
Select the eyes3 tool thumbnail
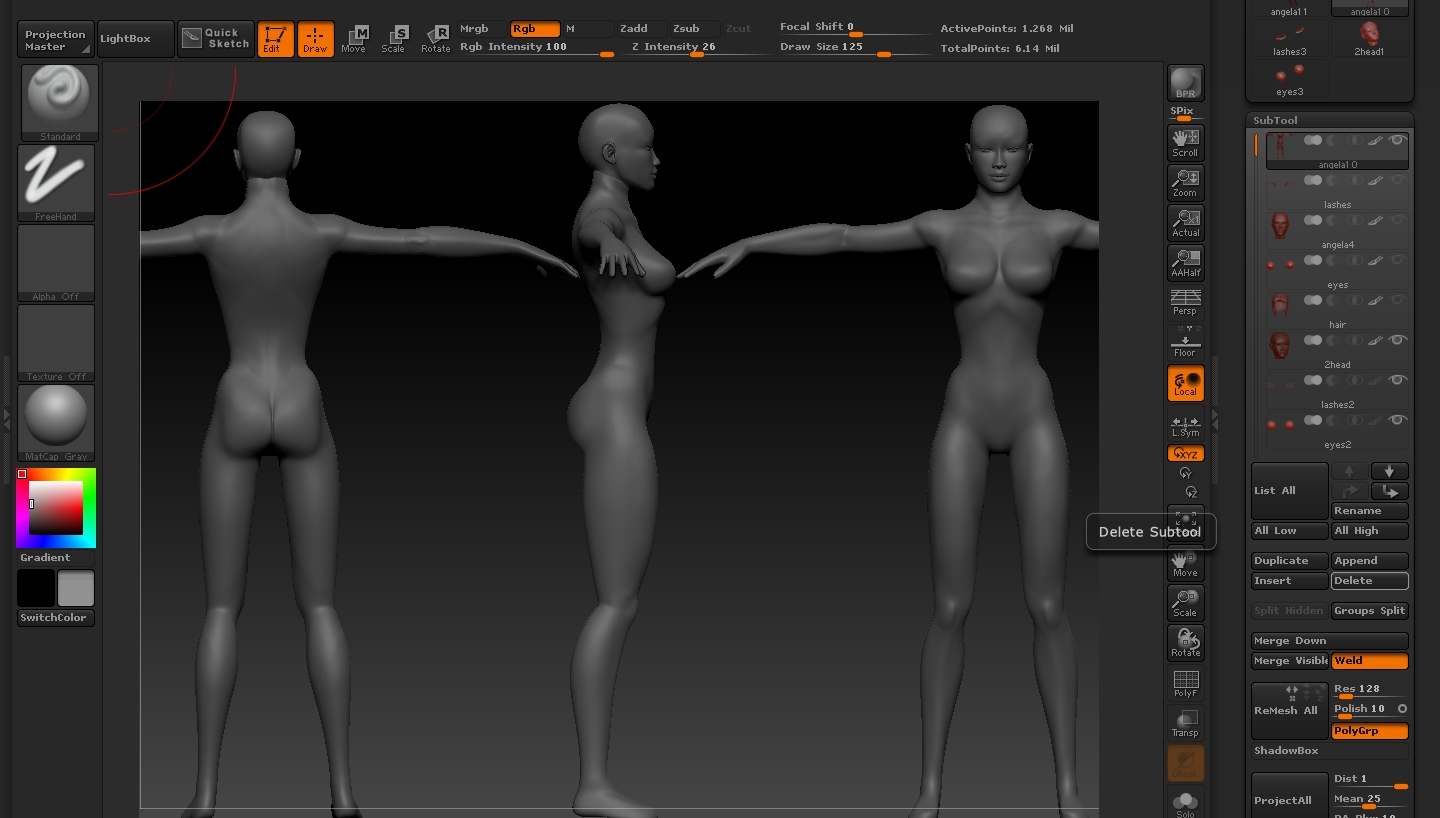click(x=1289, y=78)
